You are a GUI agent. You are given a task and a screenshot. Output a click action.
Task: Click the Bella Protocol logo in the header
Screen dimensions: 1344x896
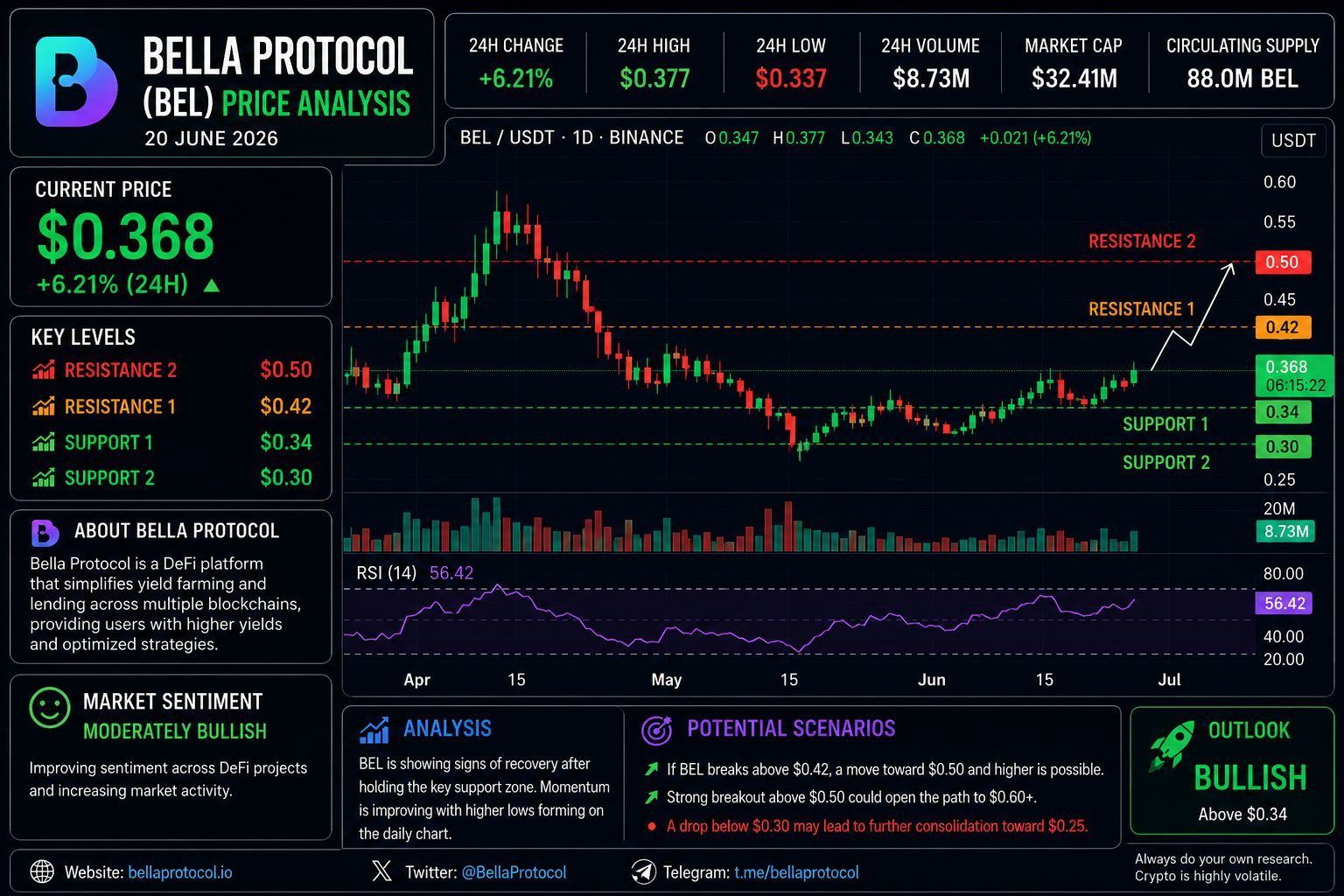[76, 82]
